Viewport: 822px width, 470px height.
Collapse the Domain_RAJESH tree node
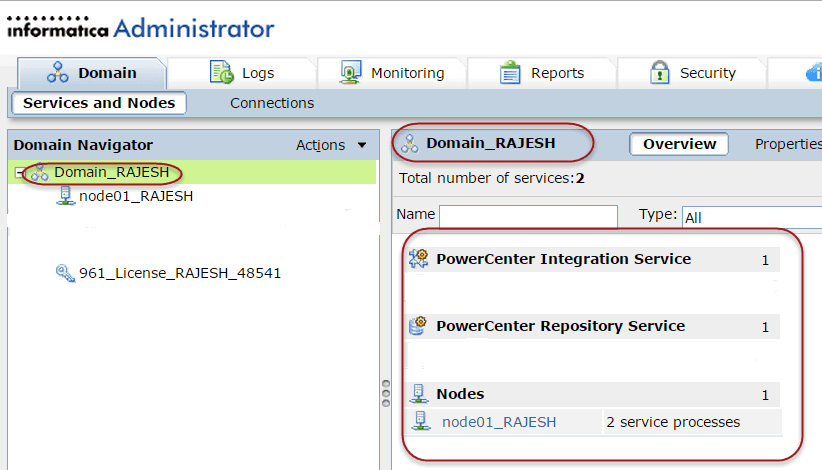pos(19,172)
